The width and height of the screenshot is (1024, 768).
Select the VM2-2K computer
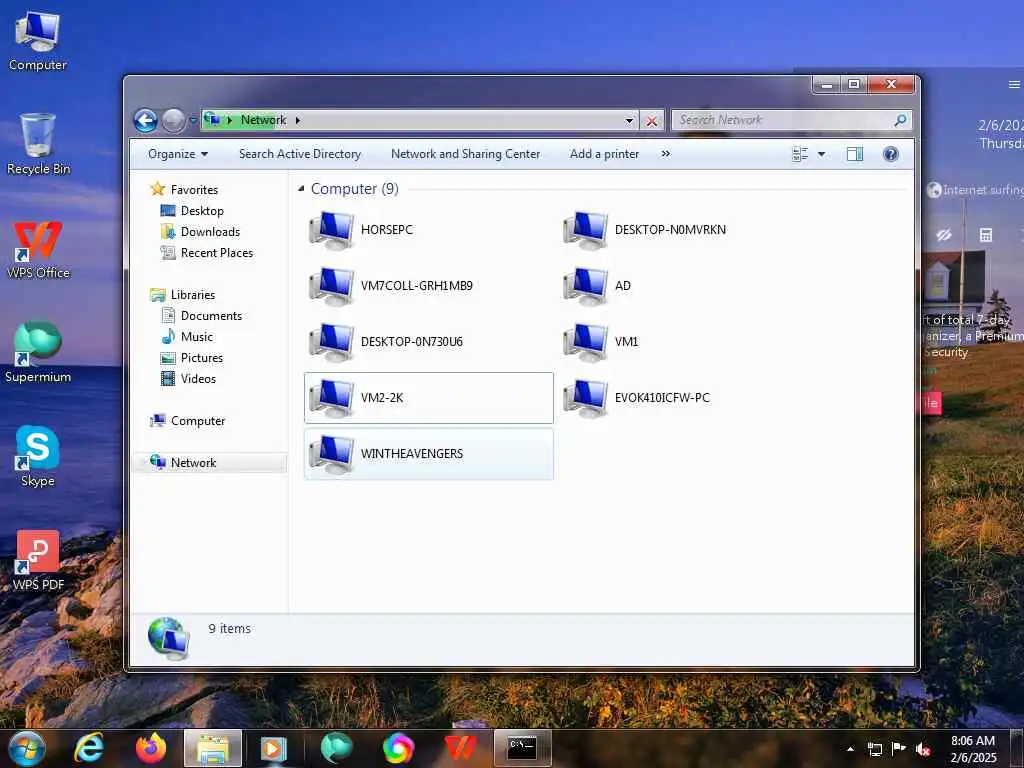click(x=428, y=398)
